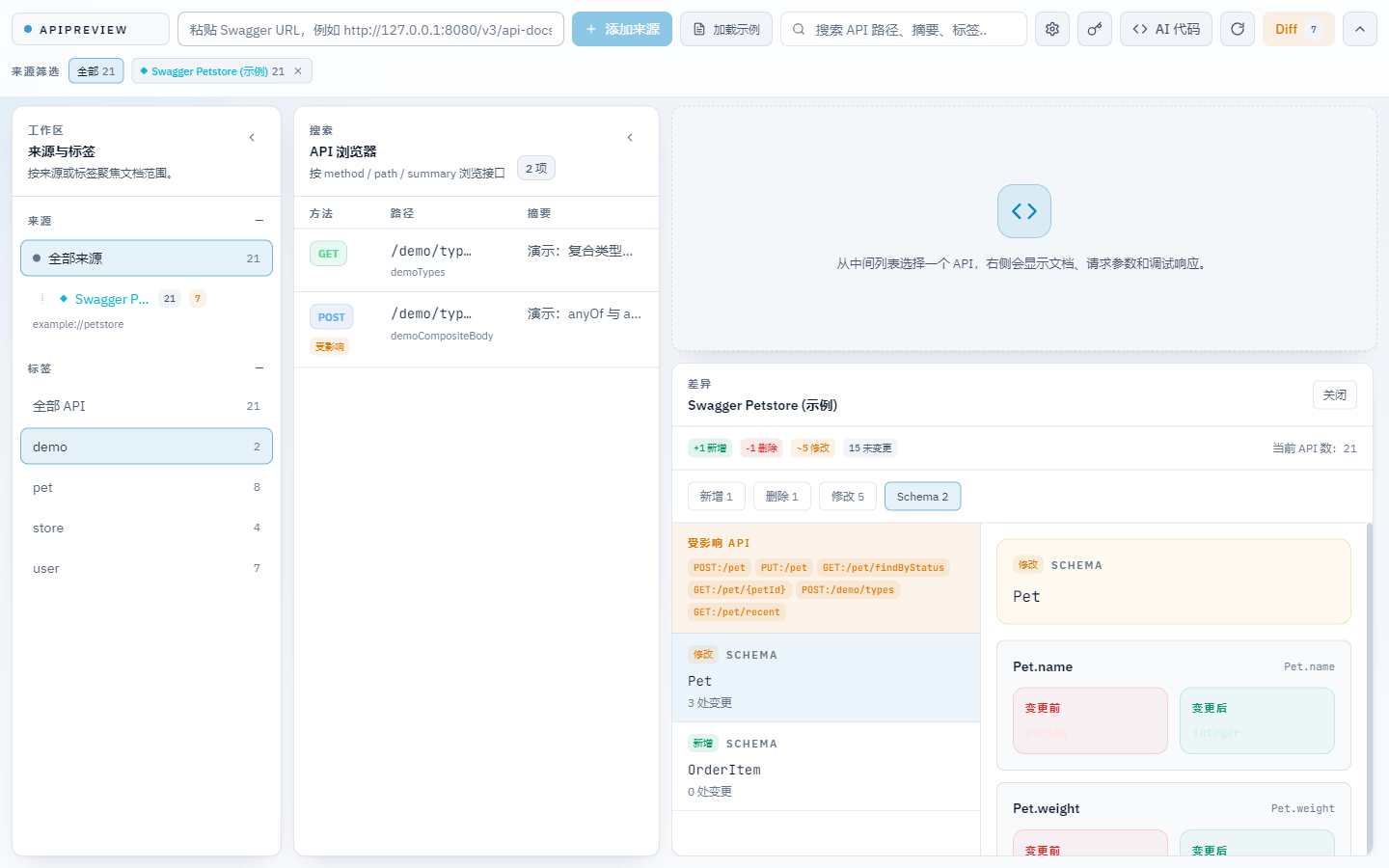Click the 路径 column header
The height and width of the screenshot is (868, 1389).
[402, 213]
